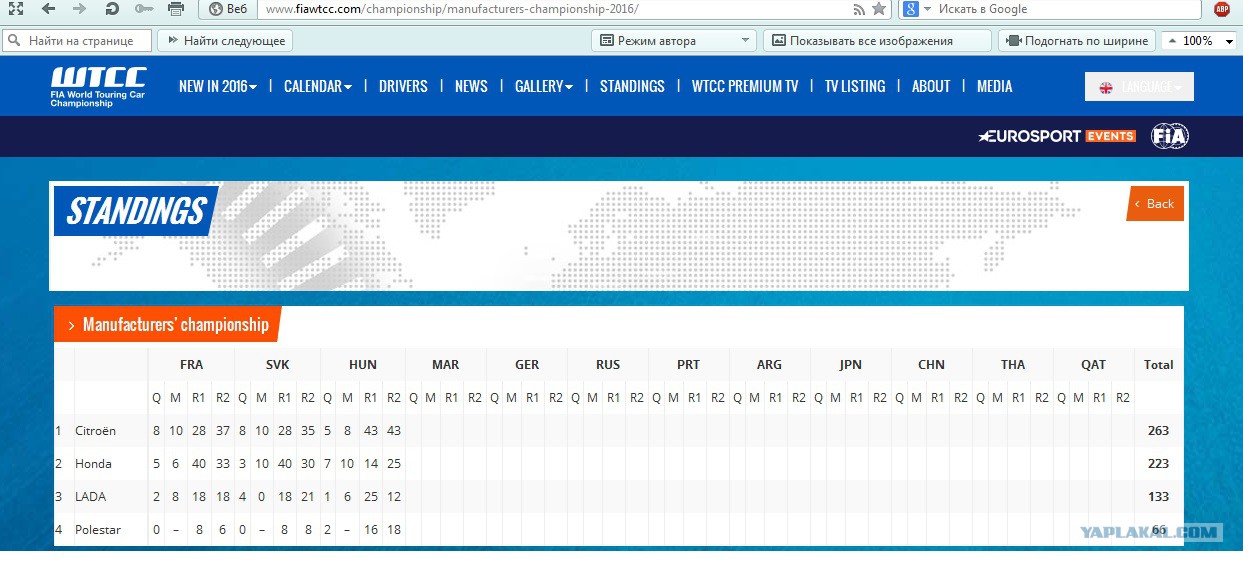Click the WTCC logo

click(x=98, y=86)
